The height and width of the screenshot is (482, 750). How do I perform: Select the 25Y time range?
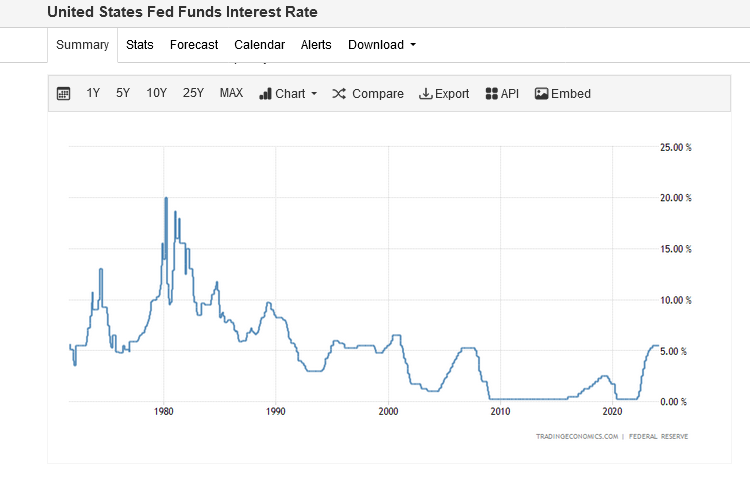click(x=193, y=93)
